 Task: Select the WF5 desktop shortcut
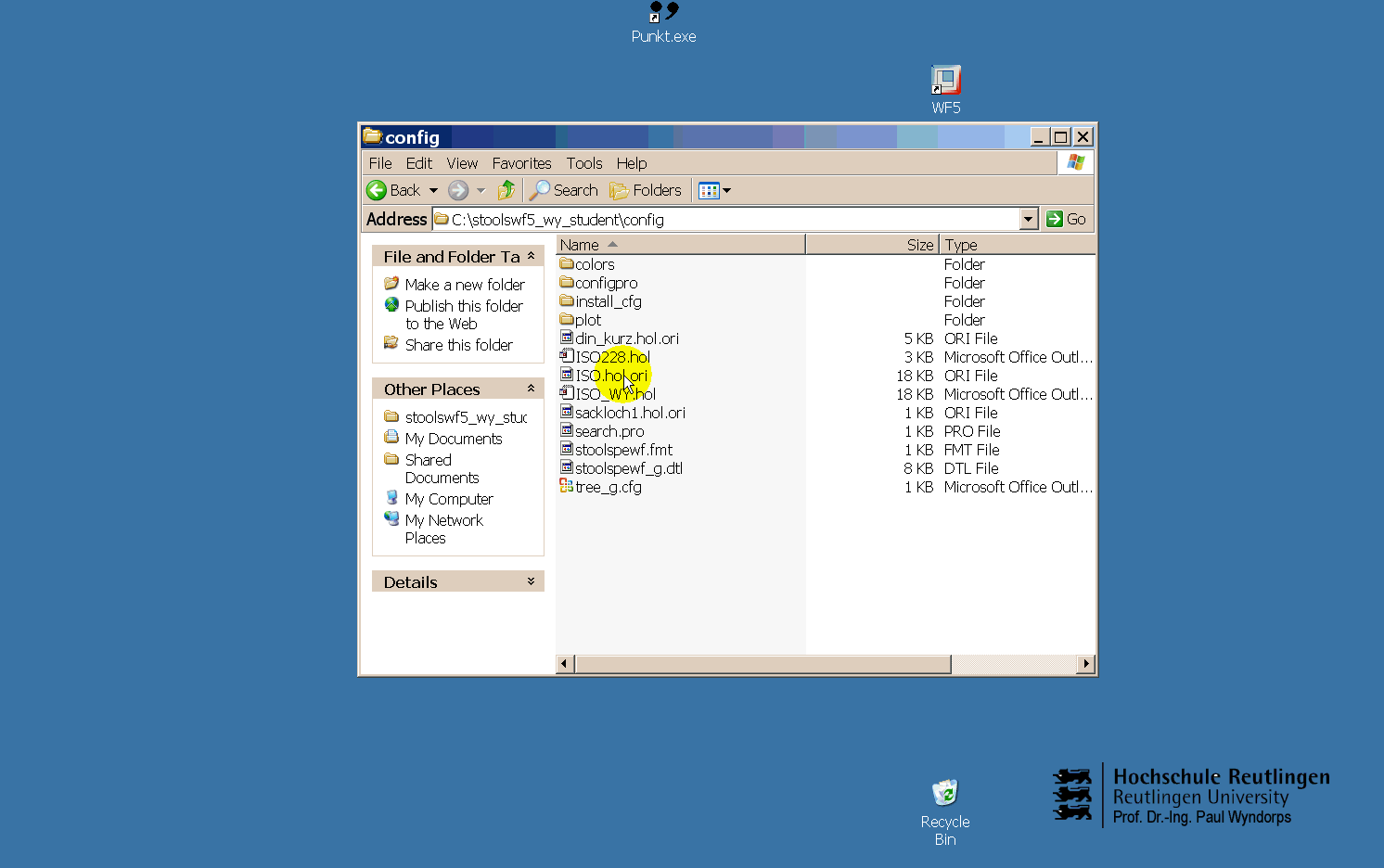(946, 90)
